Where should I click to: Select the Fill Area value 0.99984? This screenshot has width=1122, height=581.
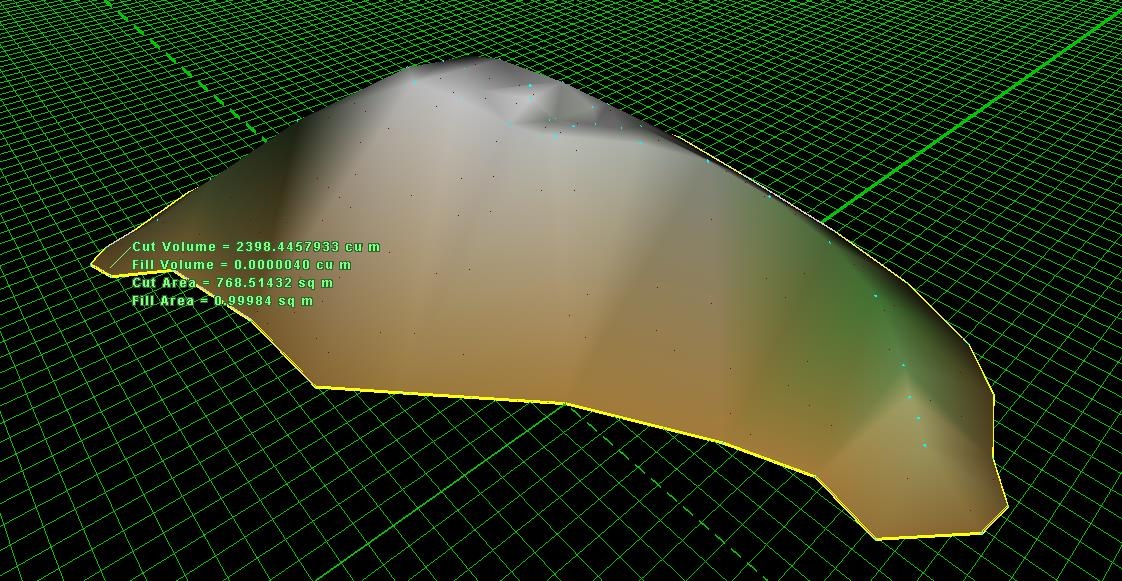point(243,301)
